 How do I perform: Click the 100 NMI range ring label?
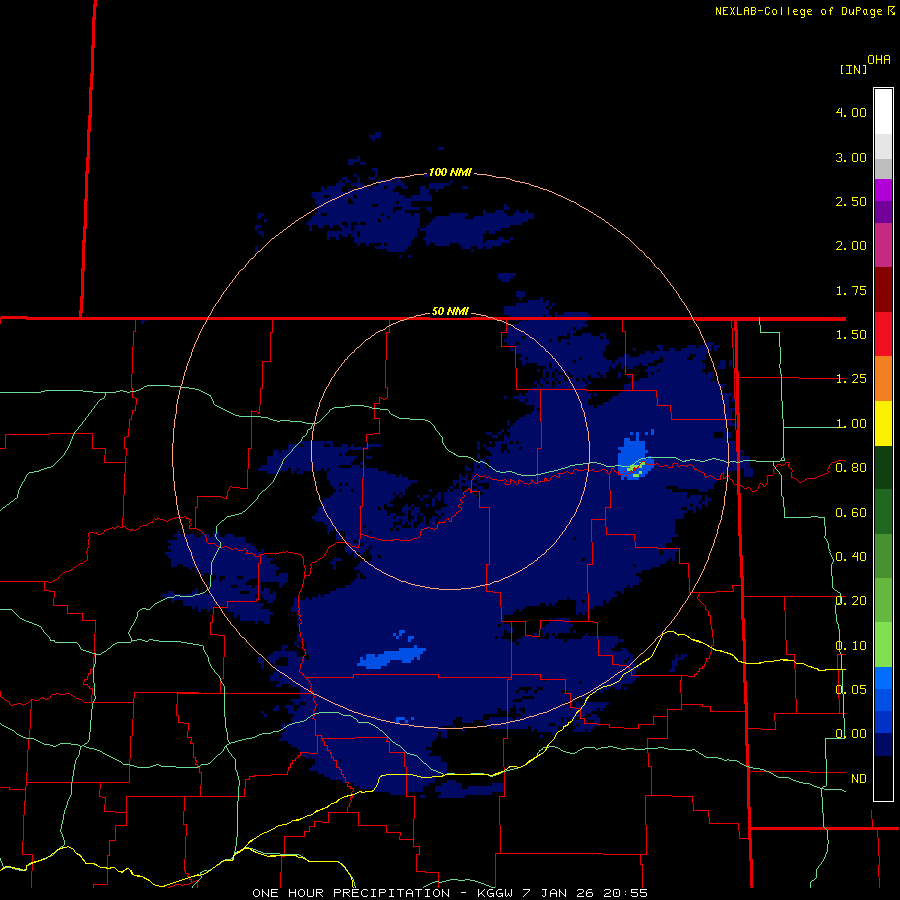450,172
